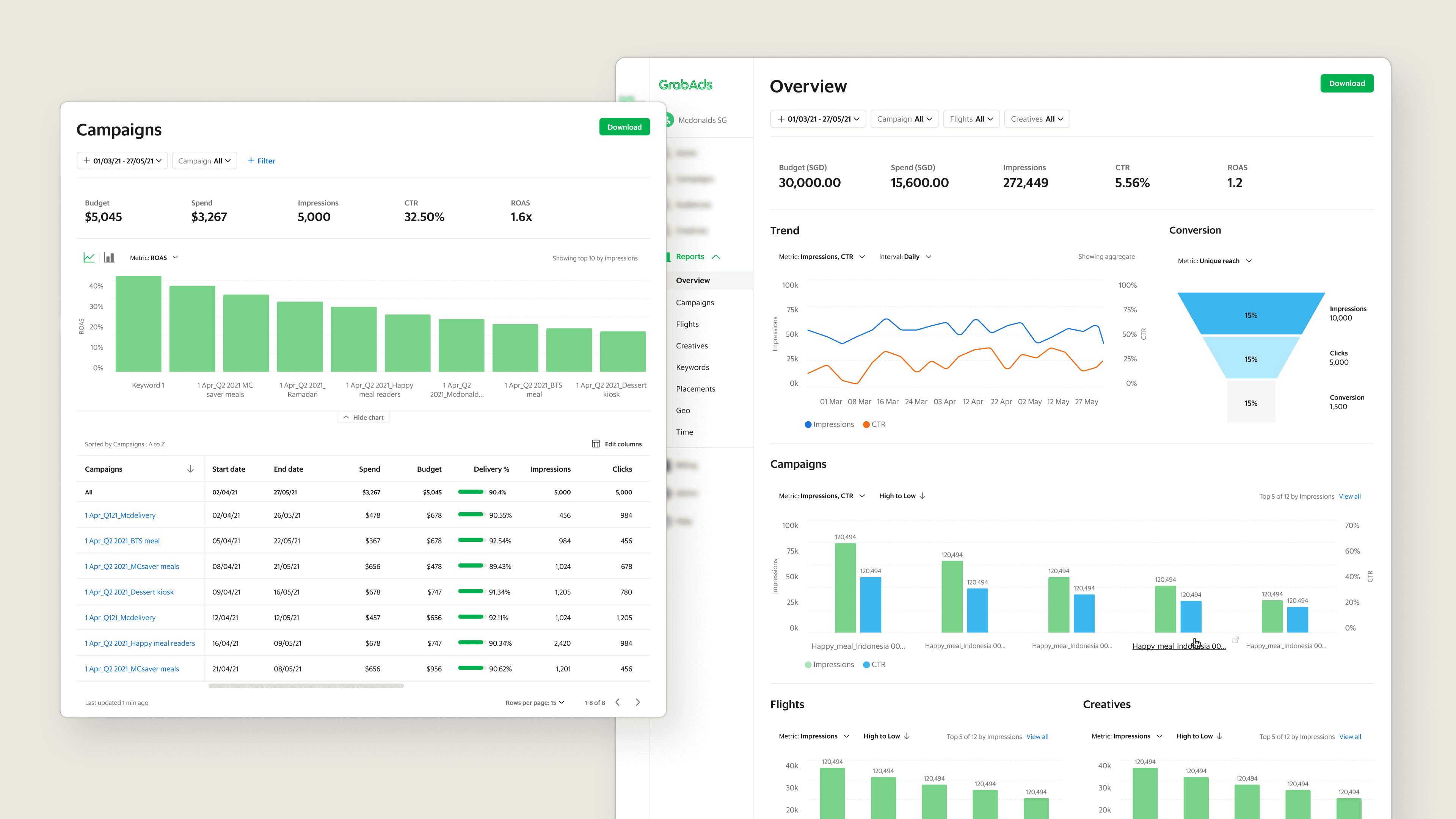This screenshot has height=819, width=1456.
Task: Go to previous table page arrow
Action: [x=617, y=702]
